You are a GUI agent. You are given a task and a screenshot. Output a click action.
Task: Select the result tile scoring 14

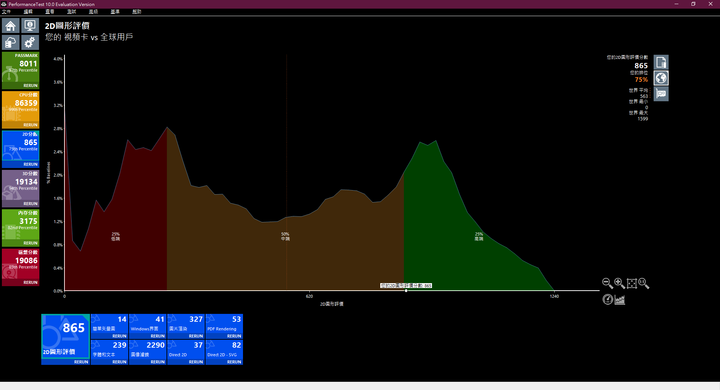(109, 326)
